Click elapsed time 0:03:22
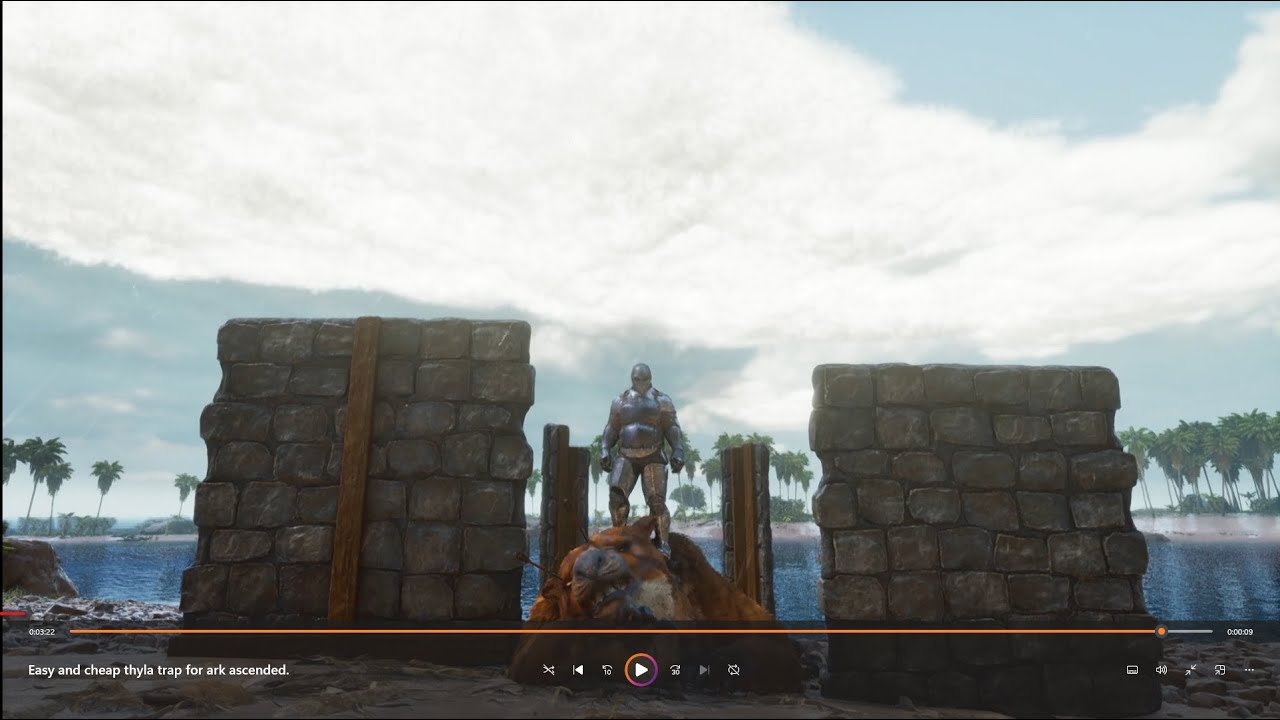The width and height of the screenshot is (1280, 720). [x=42, y=632]
